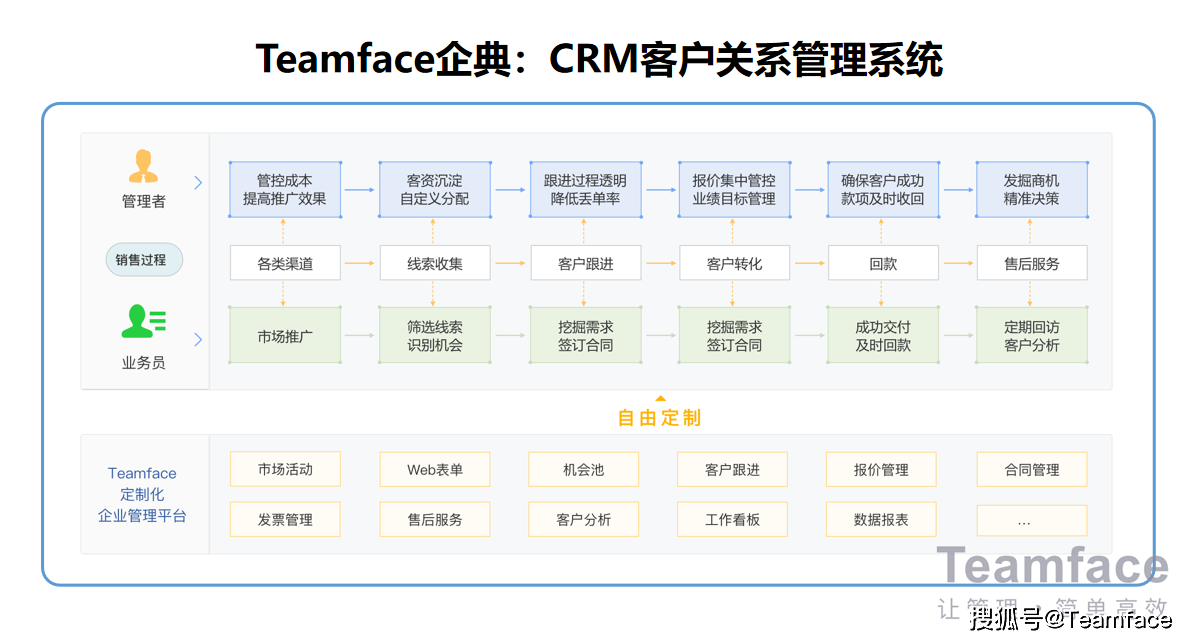Open the 客户跟进 module in platform section
The width and height of the screenshot is (1198, 644).
tap(732, 469)
